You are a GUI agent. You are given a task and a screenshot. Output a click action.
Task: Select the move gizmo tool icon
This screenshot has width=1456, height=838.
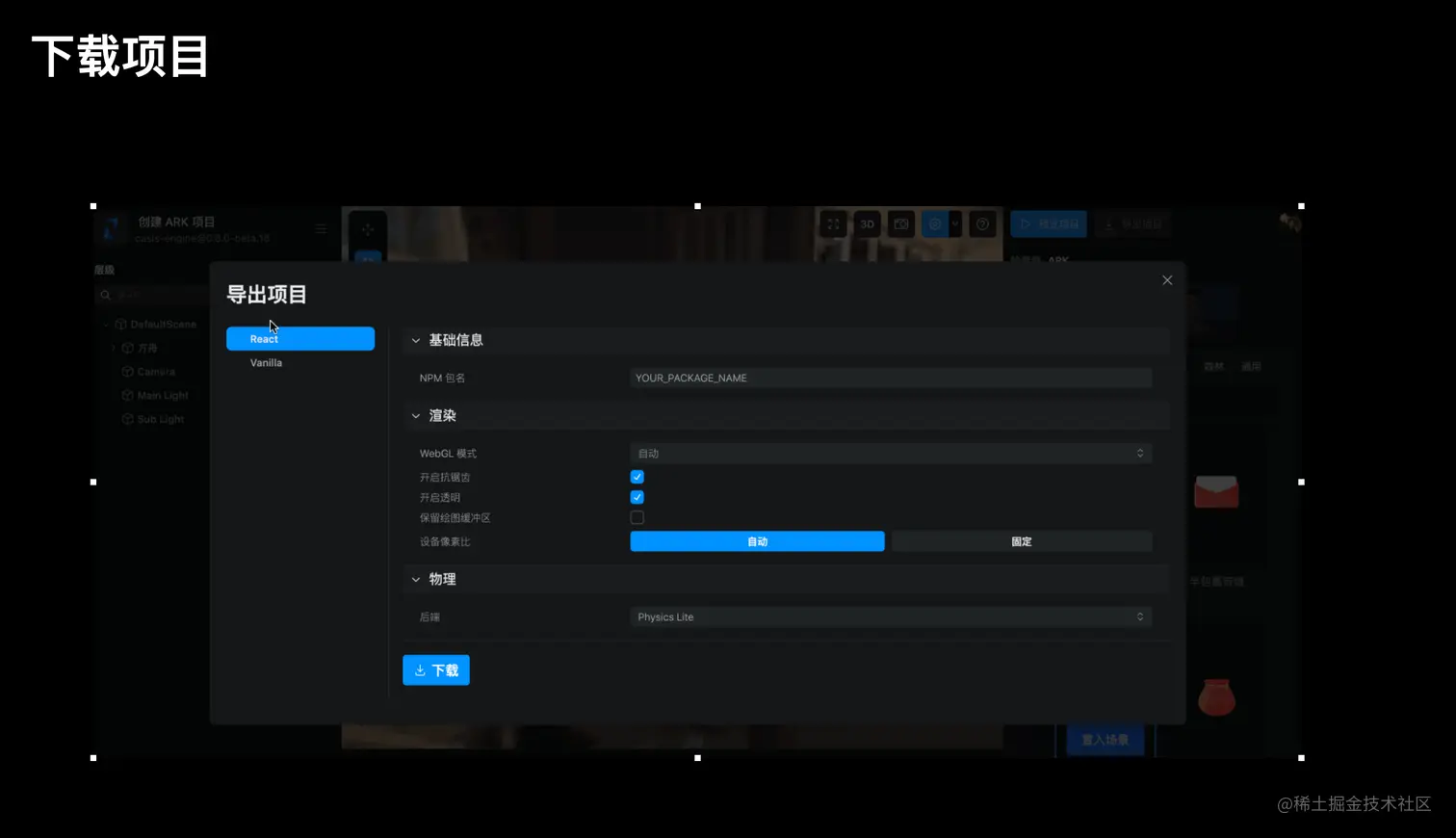pyautogui.click(x=367, y=229)
